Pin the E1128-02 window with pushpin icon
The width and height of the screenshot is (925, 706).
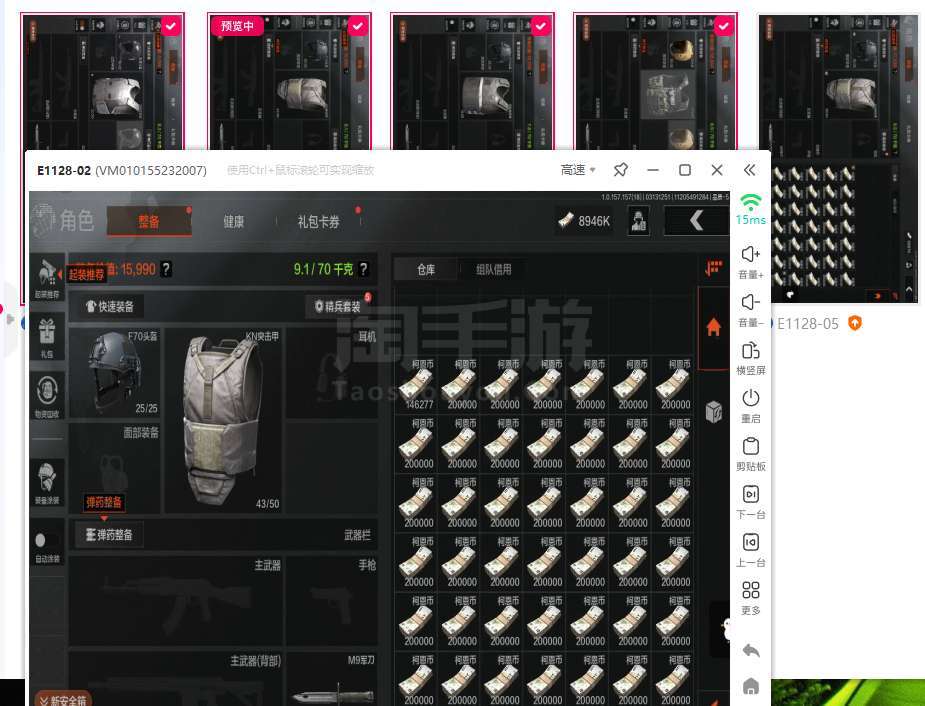620,170
